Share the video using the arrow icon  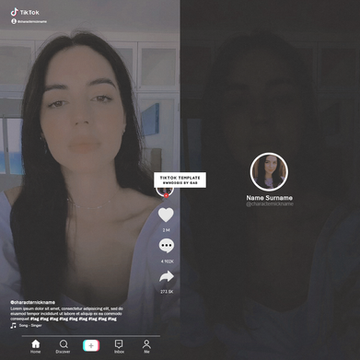166,276
